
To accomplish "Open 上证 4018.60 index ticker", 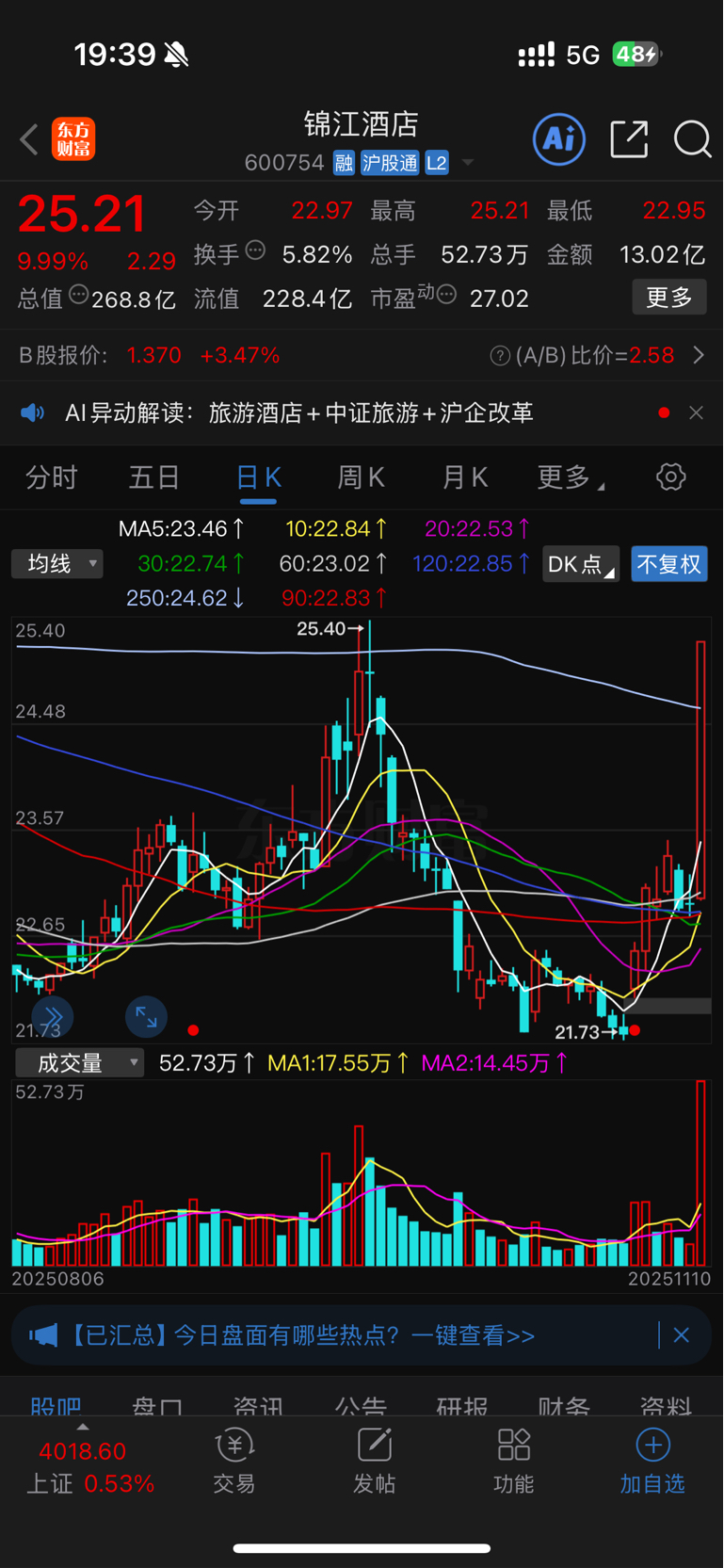I will (89, 1467).
